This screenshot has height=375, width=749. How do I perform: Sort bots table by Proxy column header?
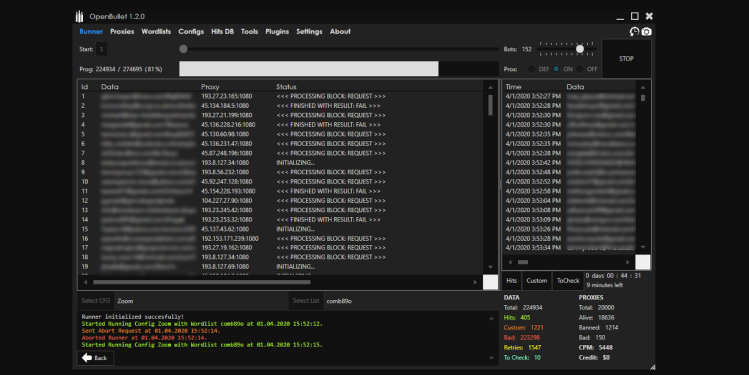coord(210,86)
